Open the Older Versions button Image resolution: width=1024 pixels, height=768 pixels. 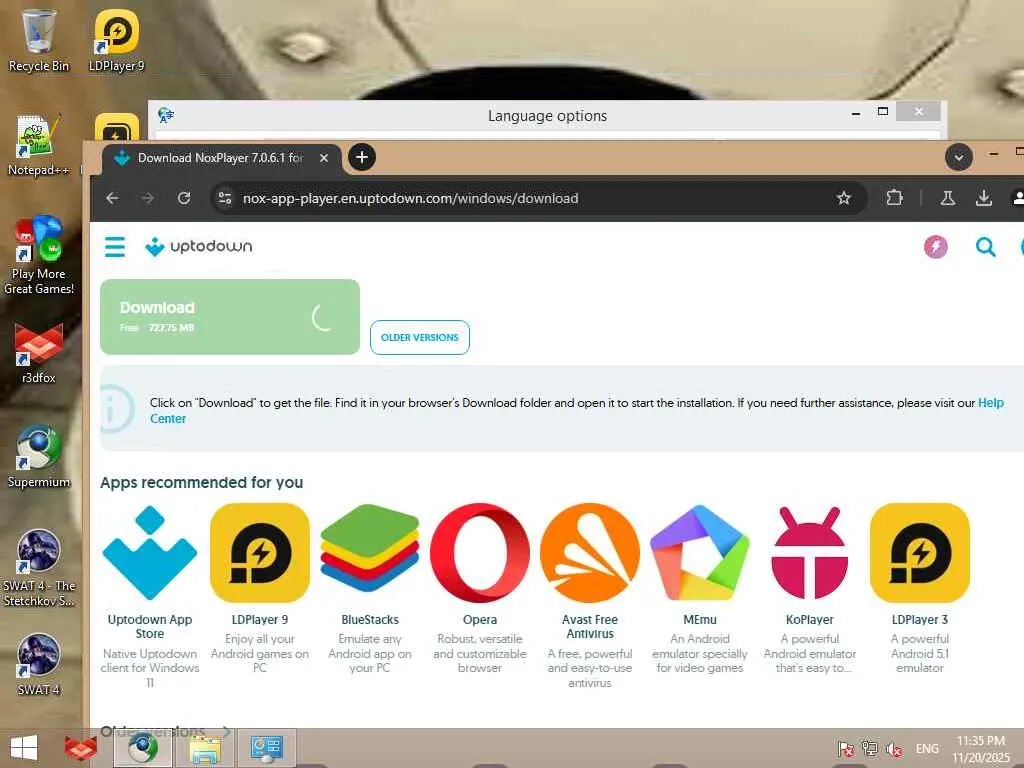click(420, 338)
